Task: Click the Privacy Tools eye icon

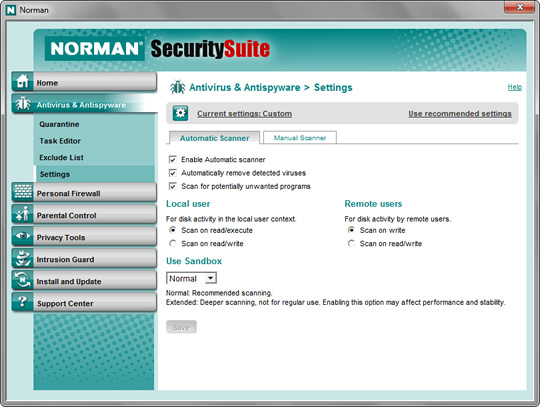Action: point(22,236)
